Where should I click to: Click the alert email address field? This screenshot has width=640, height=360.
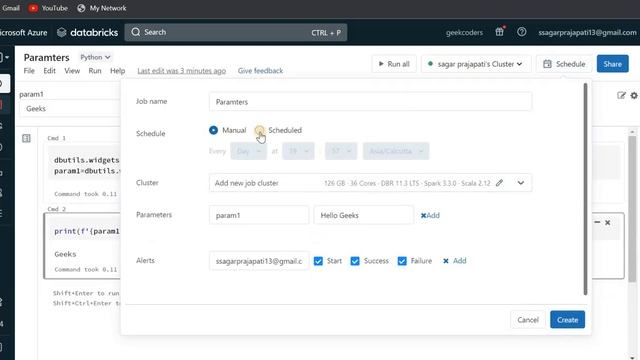pos(259,261)
